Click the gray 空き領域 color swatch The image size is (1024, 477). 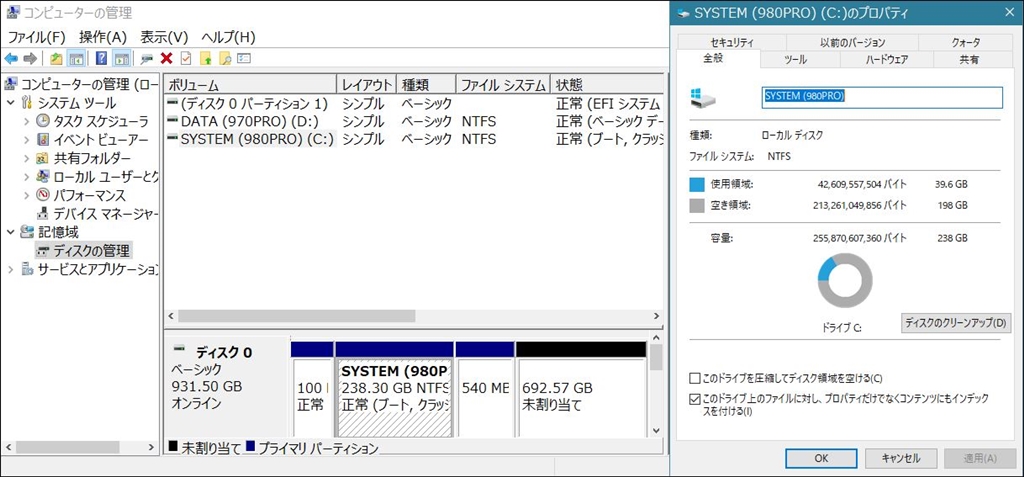pos(697,206)
